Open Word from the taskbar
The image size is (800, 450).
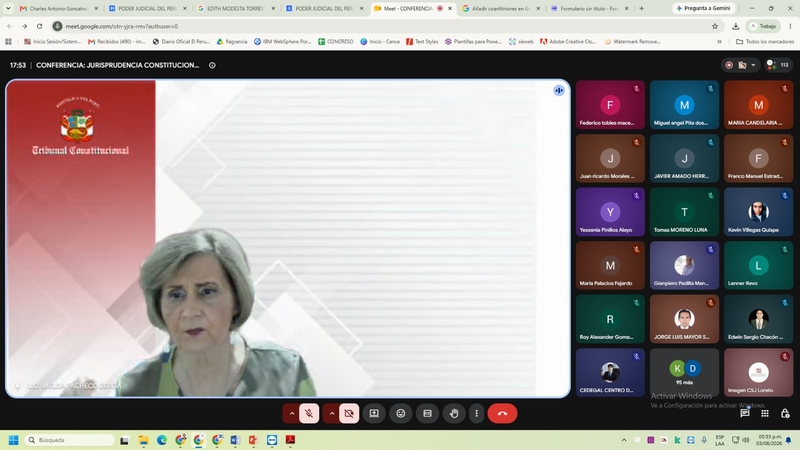[x=235, y=440]
